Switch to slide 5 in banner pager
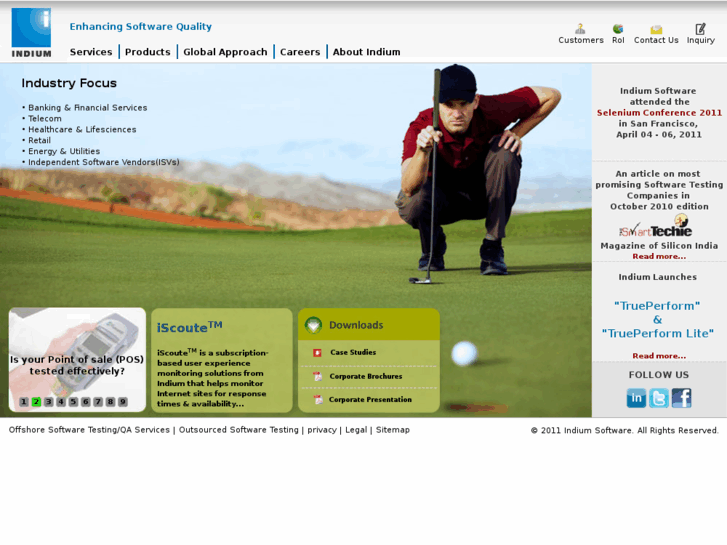The width and height of the screenshot is (727, 545). (x=73, y=402)
